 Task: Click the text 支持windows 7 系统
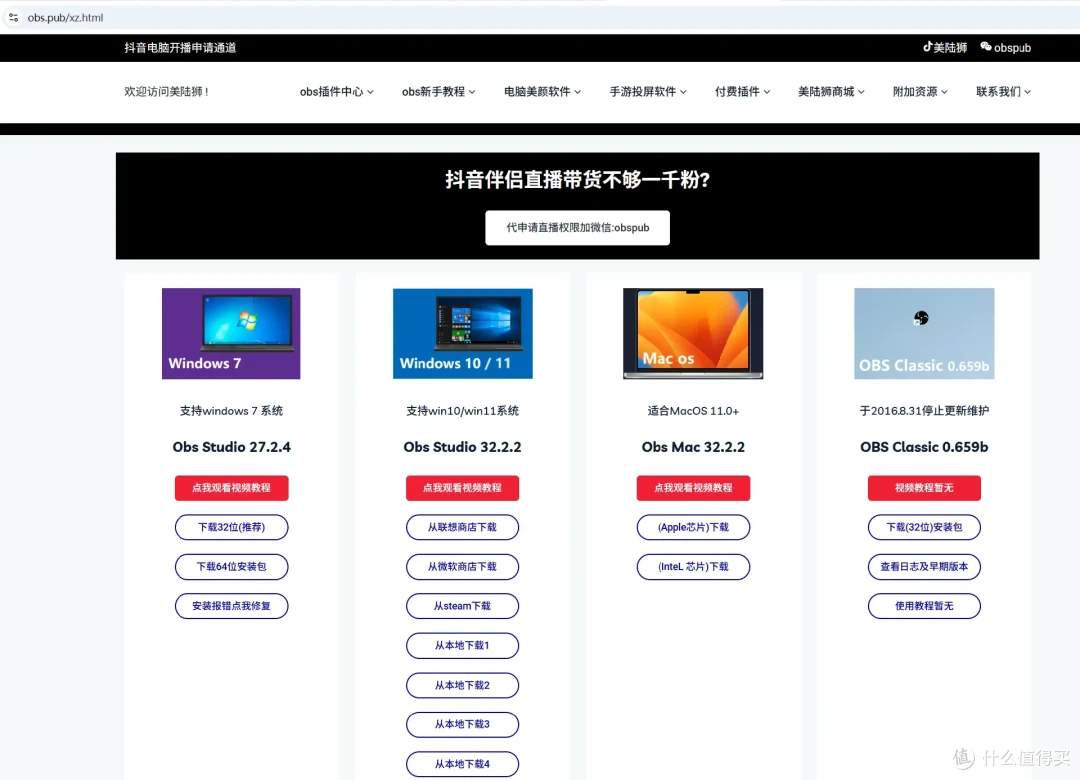click(231, 411)
